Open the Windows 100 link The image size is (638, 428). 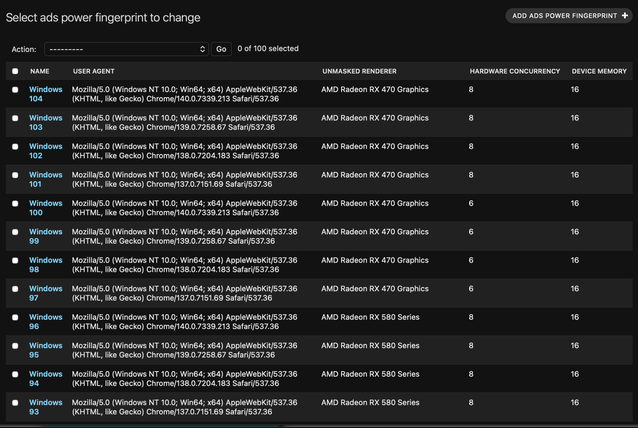click(x=46, y=208)
